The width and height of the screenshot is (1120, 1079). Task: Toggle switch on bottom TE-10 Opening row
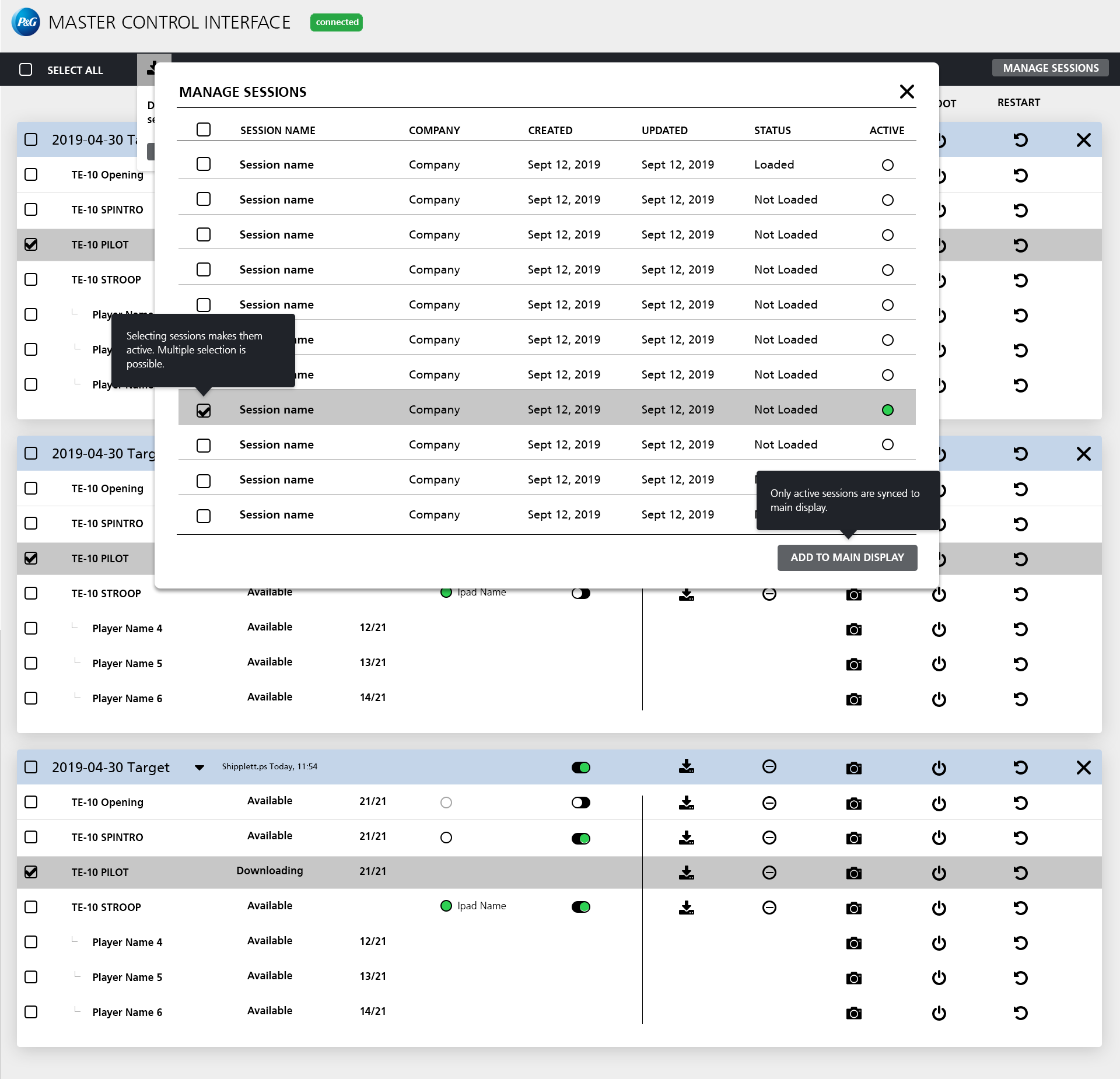click(x=580, y=803)
